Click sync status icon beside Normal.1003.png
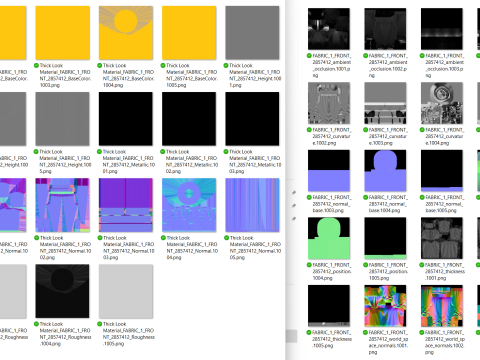The height and width of the screenshot is (360, 480). [x=100, y=238]
